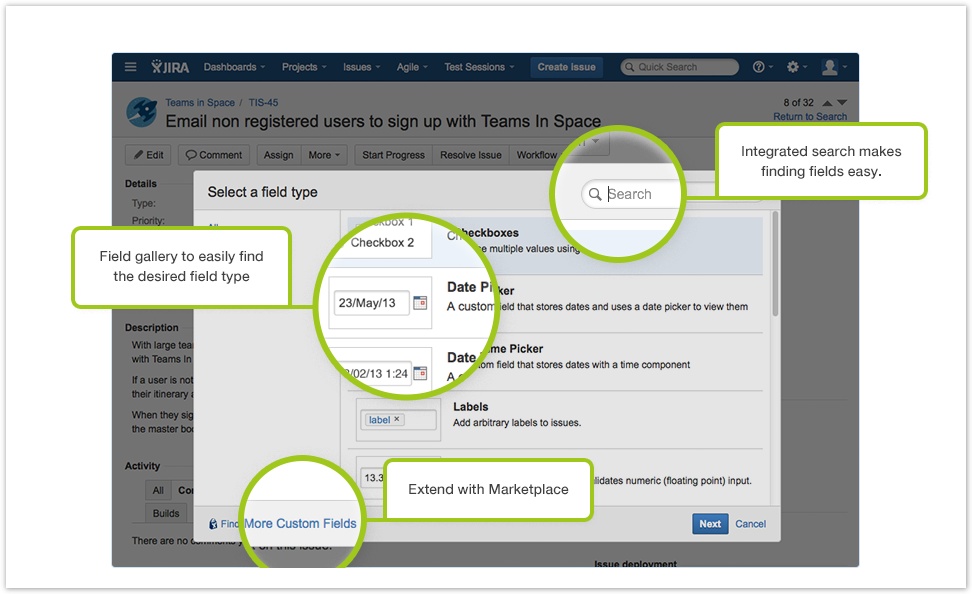This screenshot has width=972, height=594.
Task: Go to previous issue with up arrow
Action: click(827, 103)
